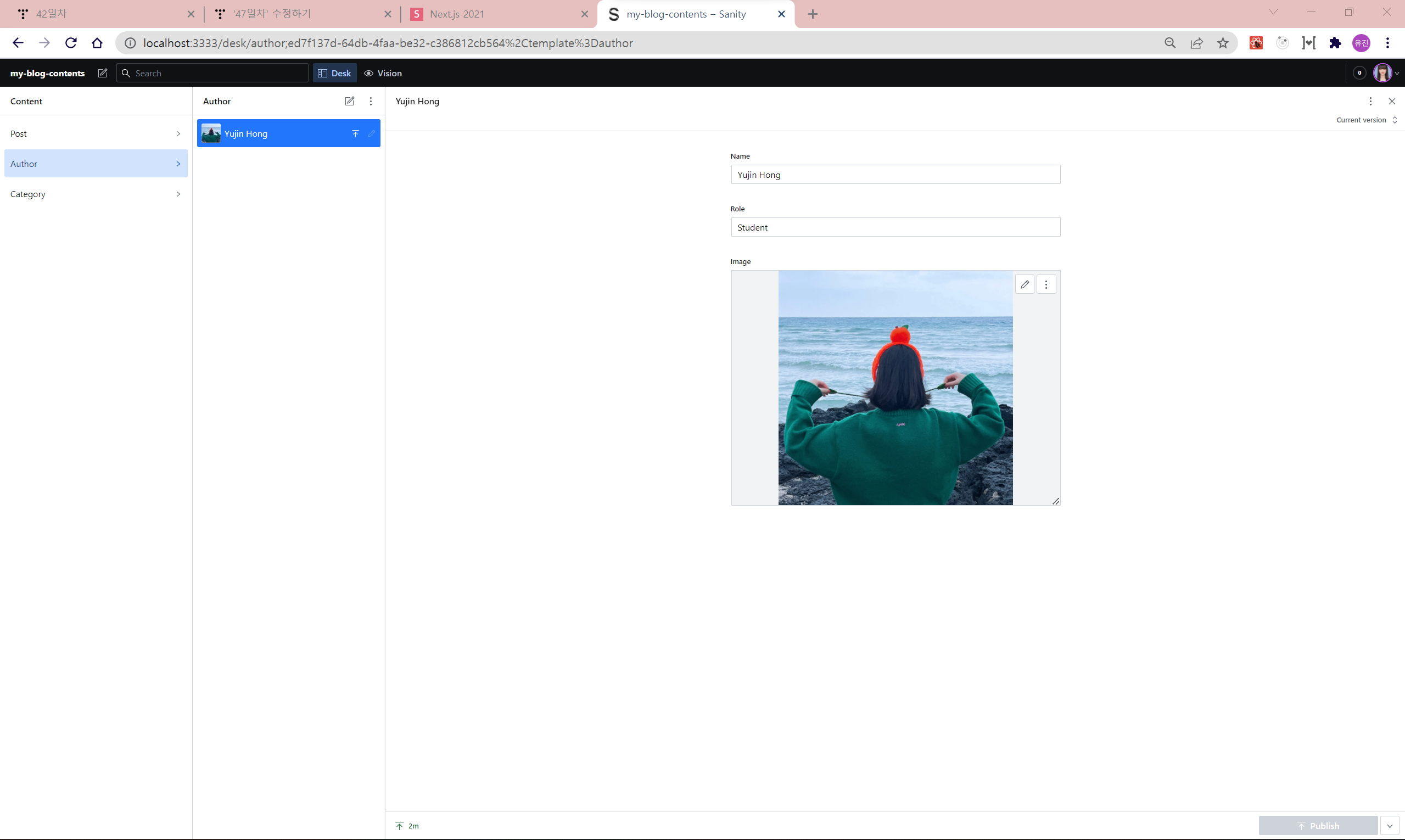The height and width of the screenshot is (840, 1405).
Task: Switch to the Vision tool
Action: pyautogui.click(x=383, y=73)
